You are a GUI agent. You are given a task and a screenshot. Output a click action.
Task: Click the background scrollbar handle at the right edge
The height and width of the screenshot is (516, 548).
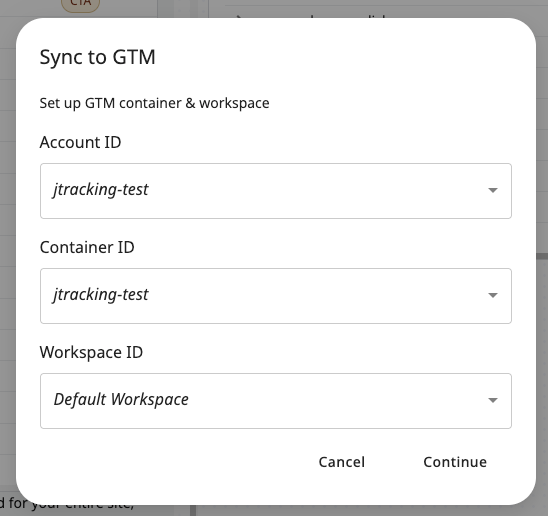click(x=542, y=256)
